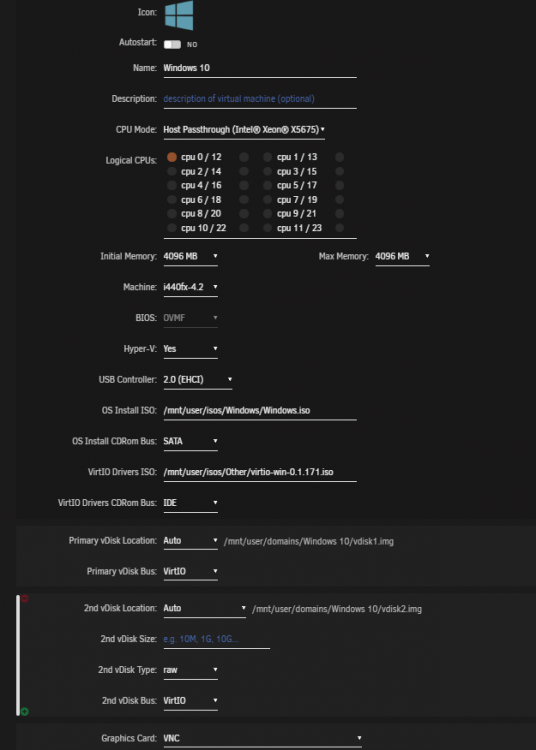Screen dimensions: 536x750
Task: Click the Windows logo VM icon
Action: click(179, 15)
